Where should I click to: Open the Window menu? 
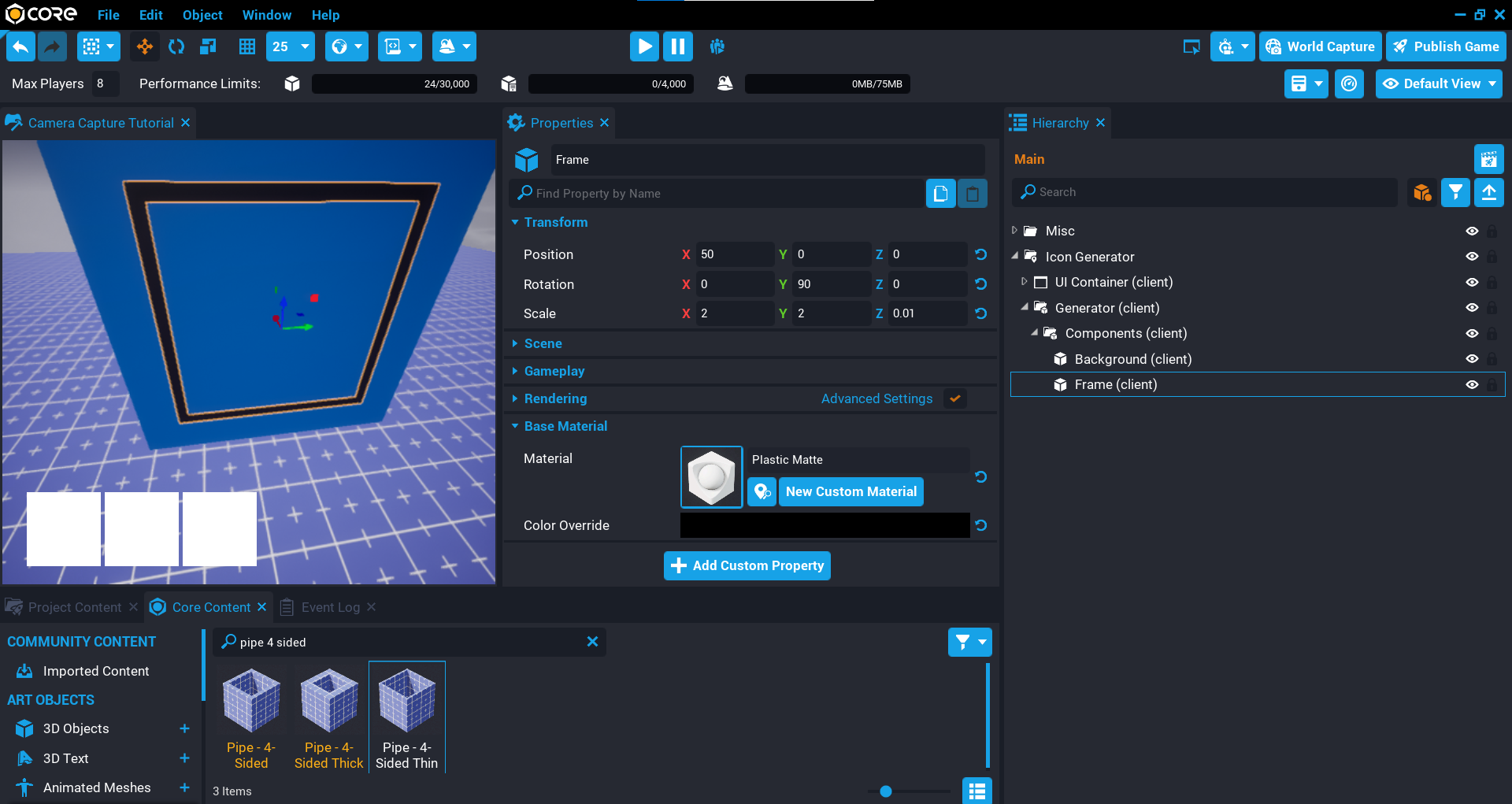(x=266, y=15)
